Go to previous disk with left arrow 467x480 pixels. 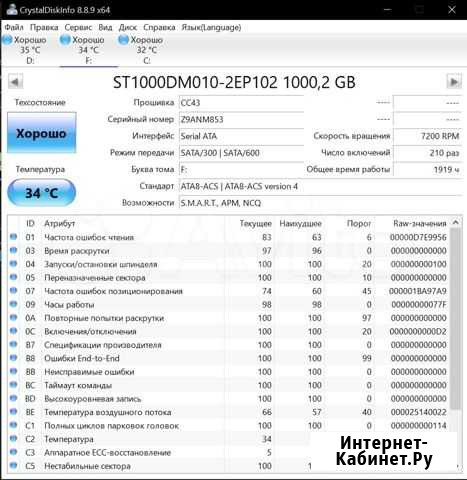[x=15, y=82]
